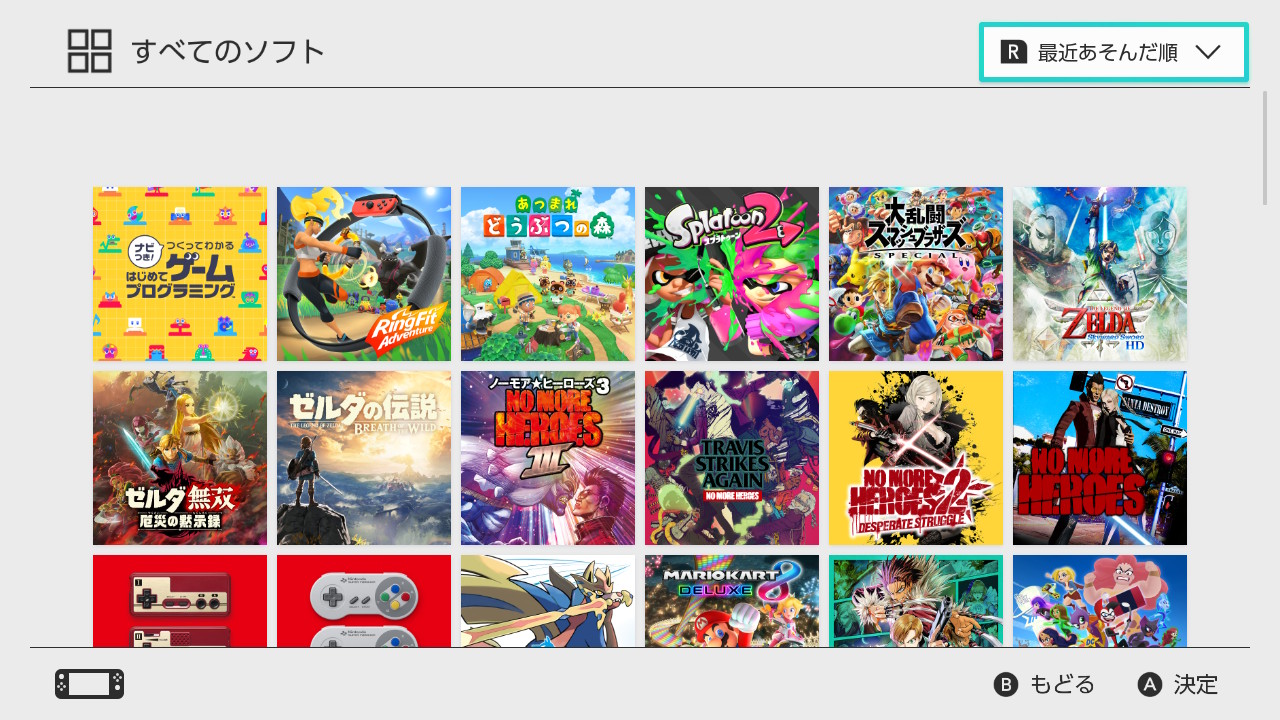
Task: Open Super Smash Bros Special tile
Action: (x=916, y=274)
